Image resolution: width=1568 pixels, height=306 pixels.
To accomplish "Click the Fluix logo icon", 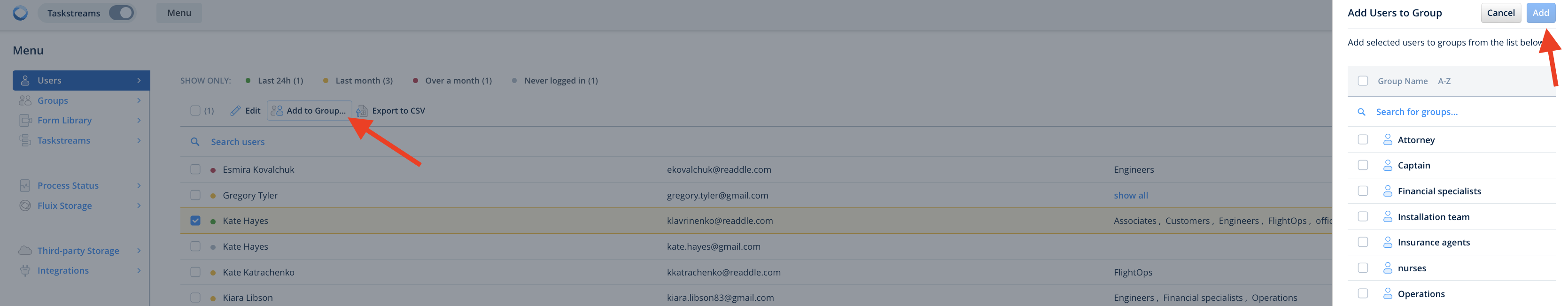I will [20, 13].
